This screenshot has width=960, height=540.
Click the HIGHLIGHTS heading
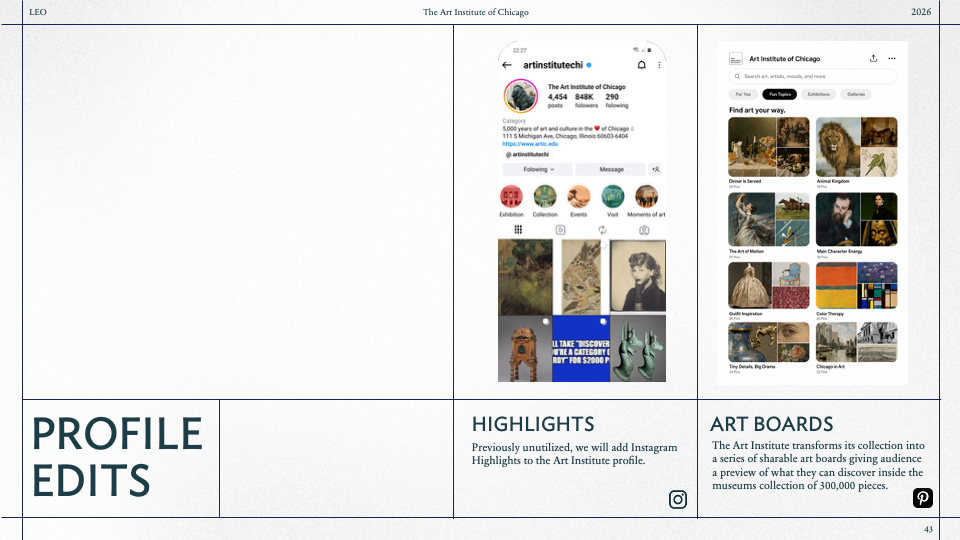[x=533, y=424]
